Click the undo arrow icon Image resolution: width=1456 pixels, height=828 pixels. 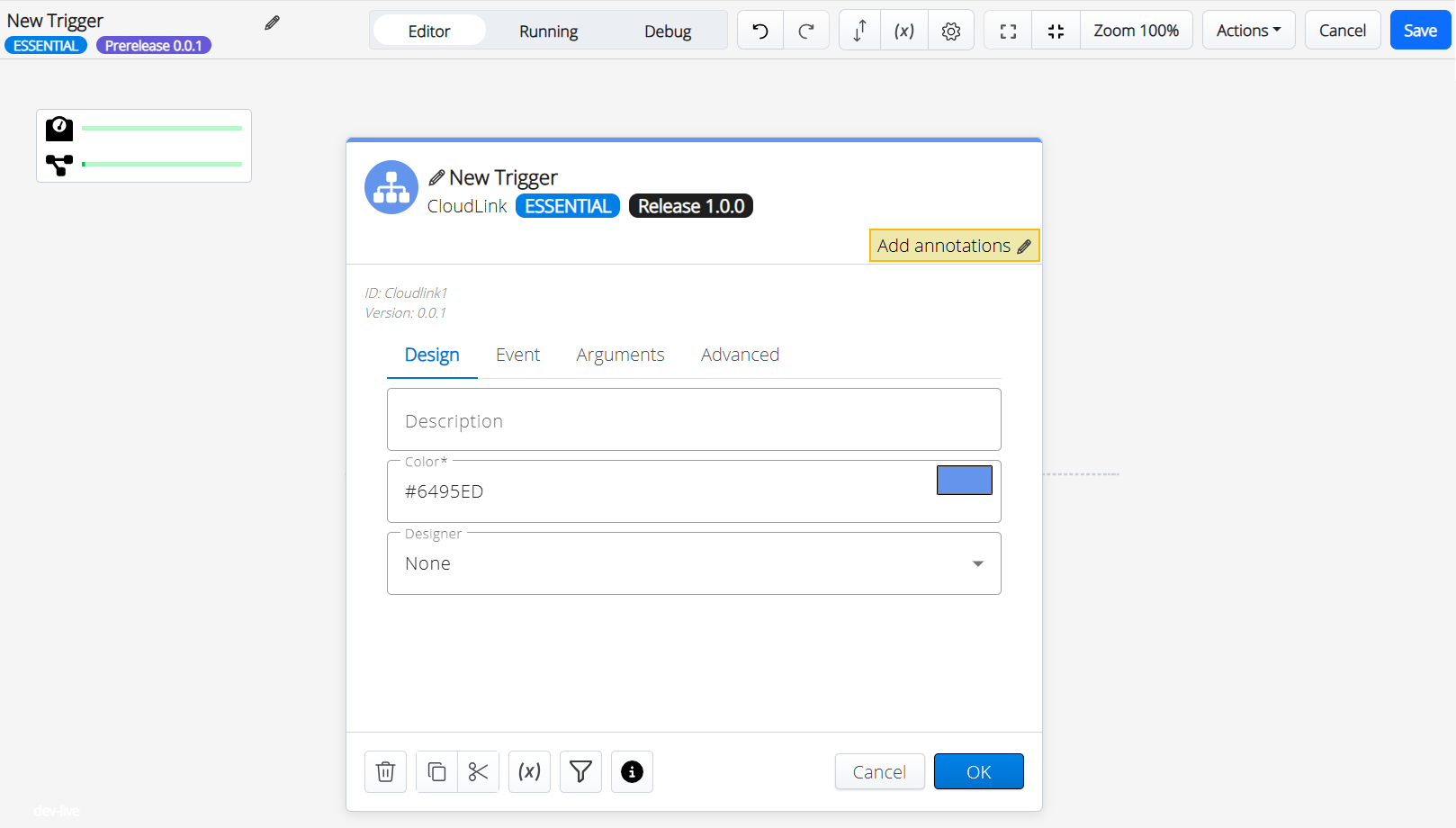point(760,31)
